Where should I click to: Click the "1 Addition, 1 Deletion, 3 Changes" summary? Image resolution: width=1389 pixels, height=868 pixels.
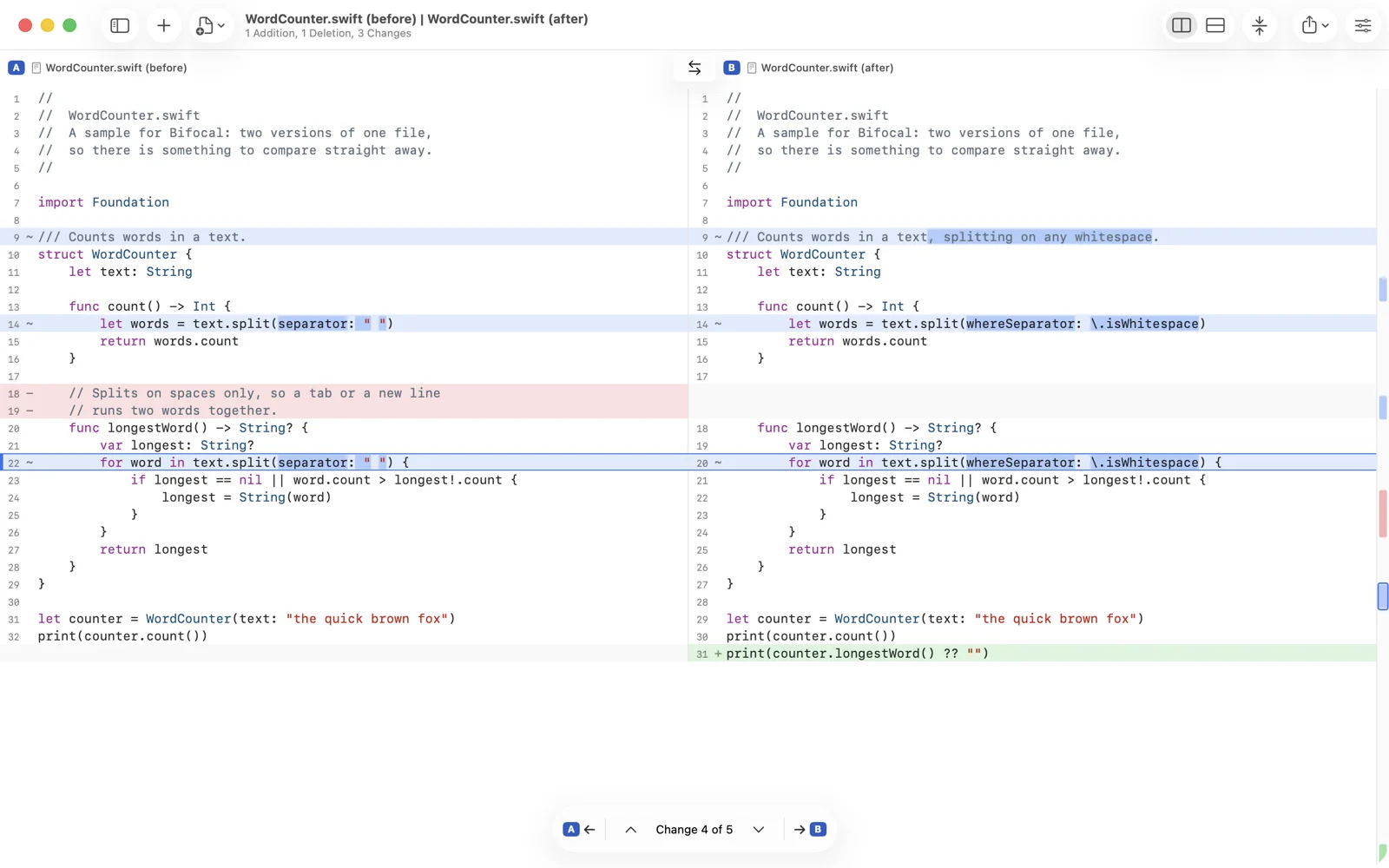click(x=328, y=34)
